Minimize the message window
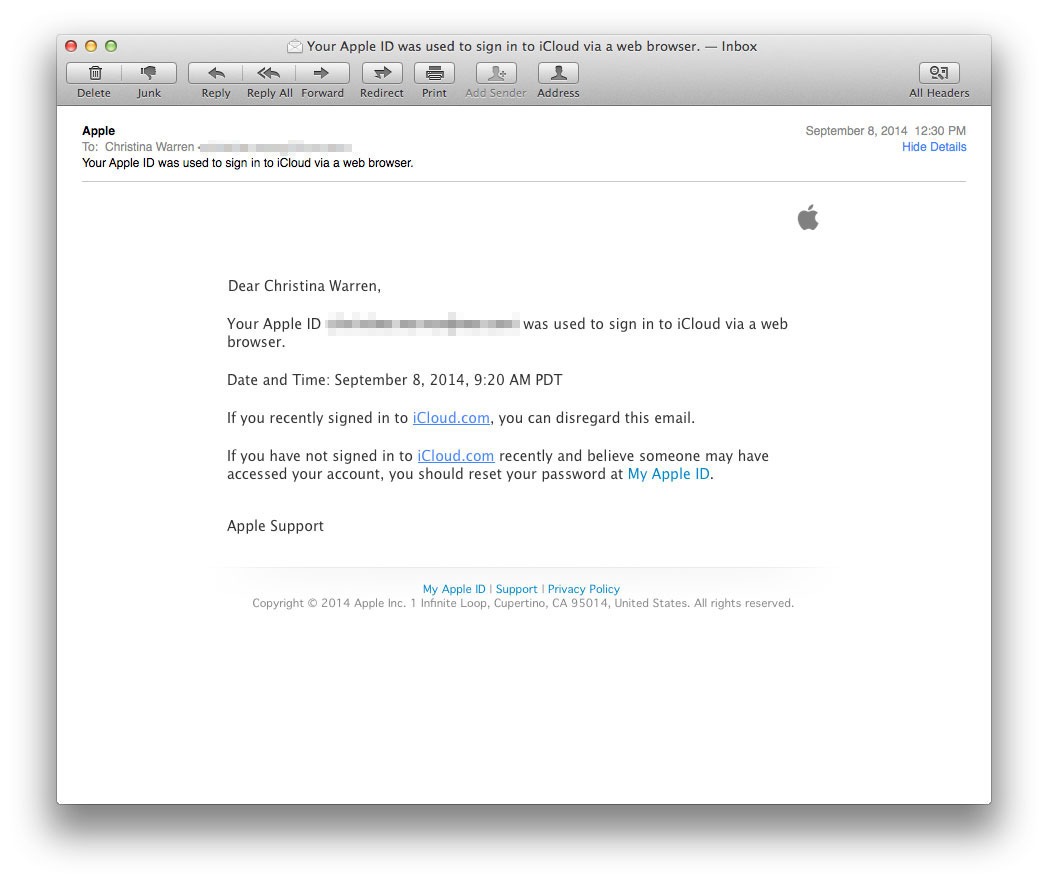Viewport: 1048px width, 883px height. (x=91, y=46)
